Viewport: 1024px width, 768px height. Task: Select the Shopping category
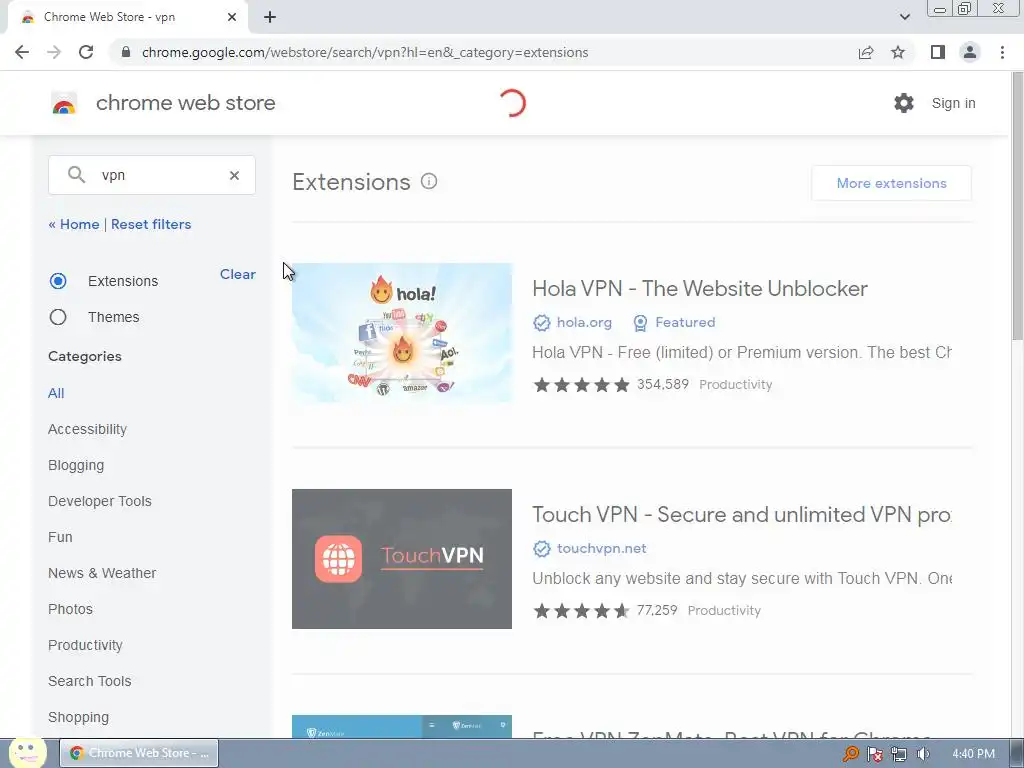click(x=78, y=717)
